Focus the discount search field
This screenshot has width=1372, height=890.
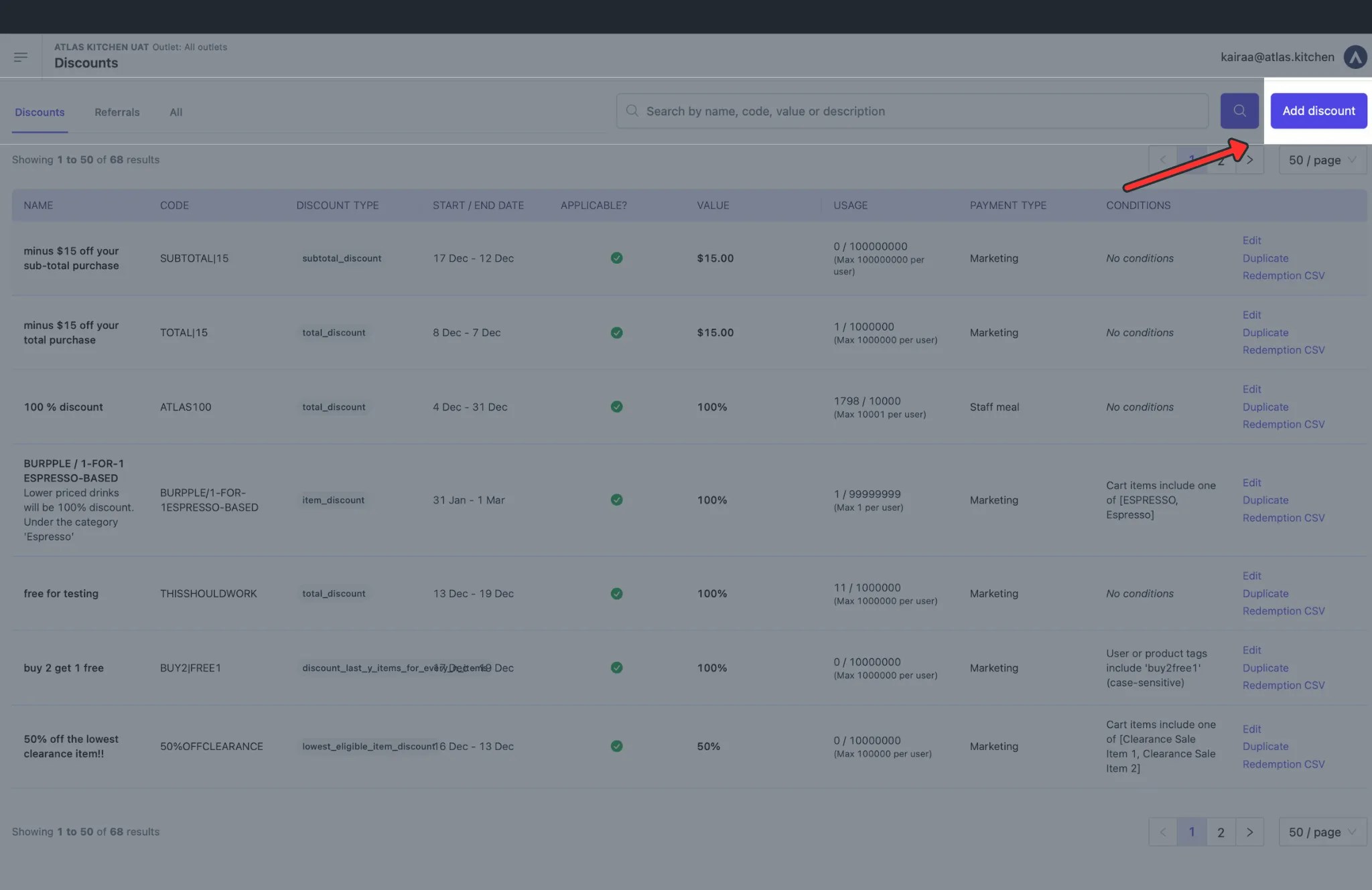911,111
